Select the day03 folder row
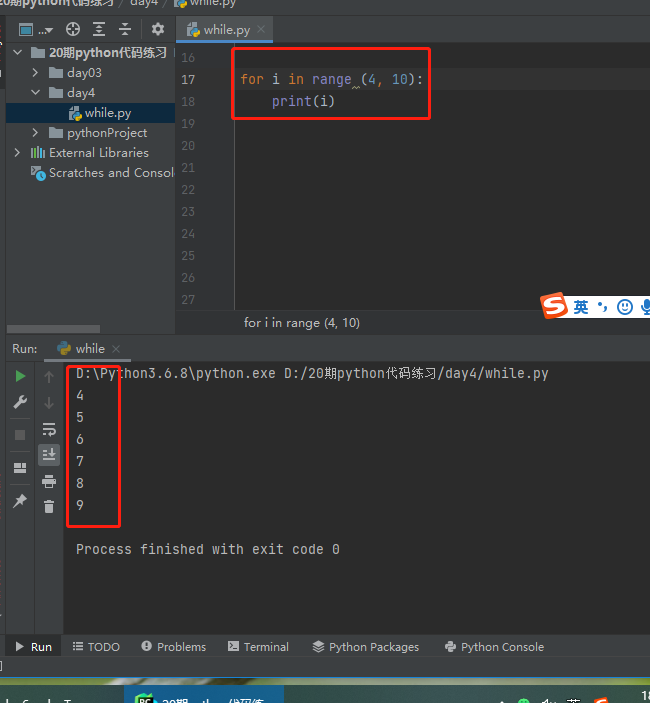This screenshot has height=703, width=650. (x=91, y=72)
